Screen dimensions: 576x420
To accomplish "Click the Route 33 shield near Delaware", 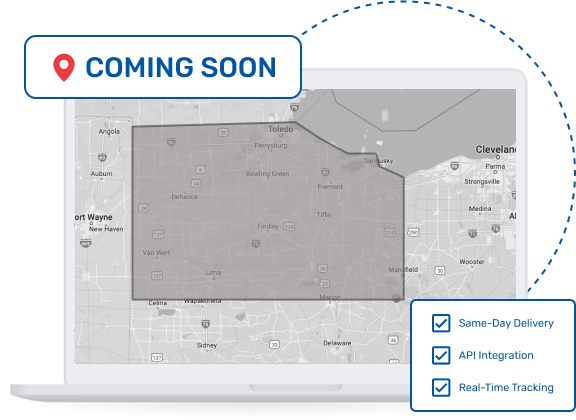I will click(x=274, y=344).
